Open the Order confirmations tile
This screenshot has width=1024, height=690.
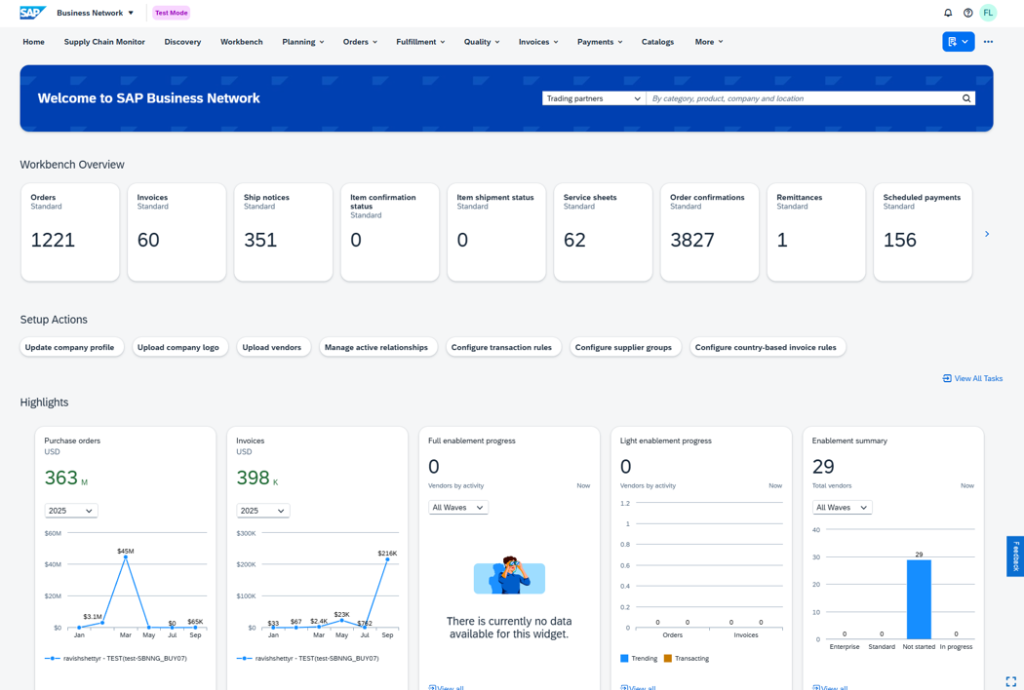[710, 232]
